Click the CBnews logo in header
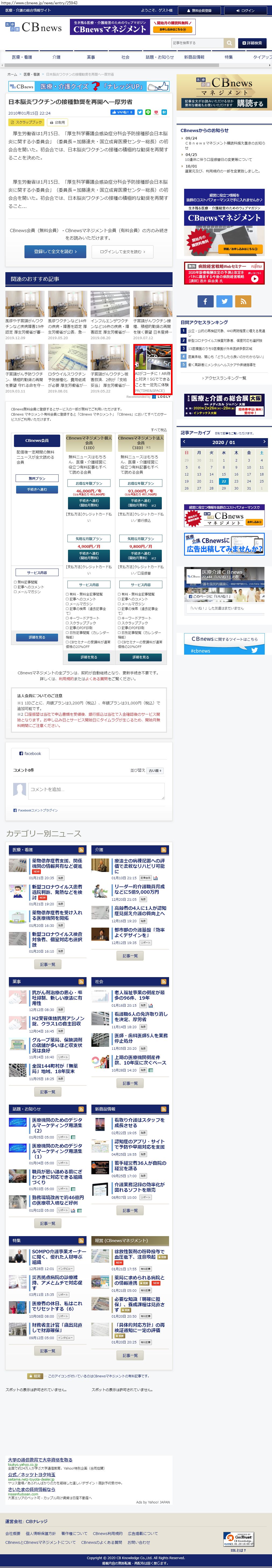Viewport: 272px width, 1568px height. point(34,27)
